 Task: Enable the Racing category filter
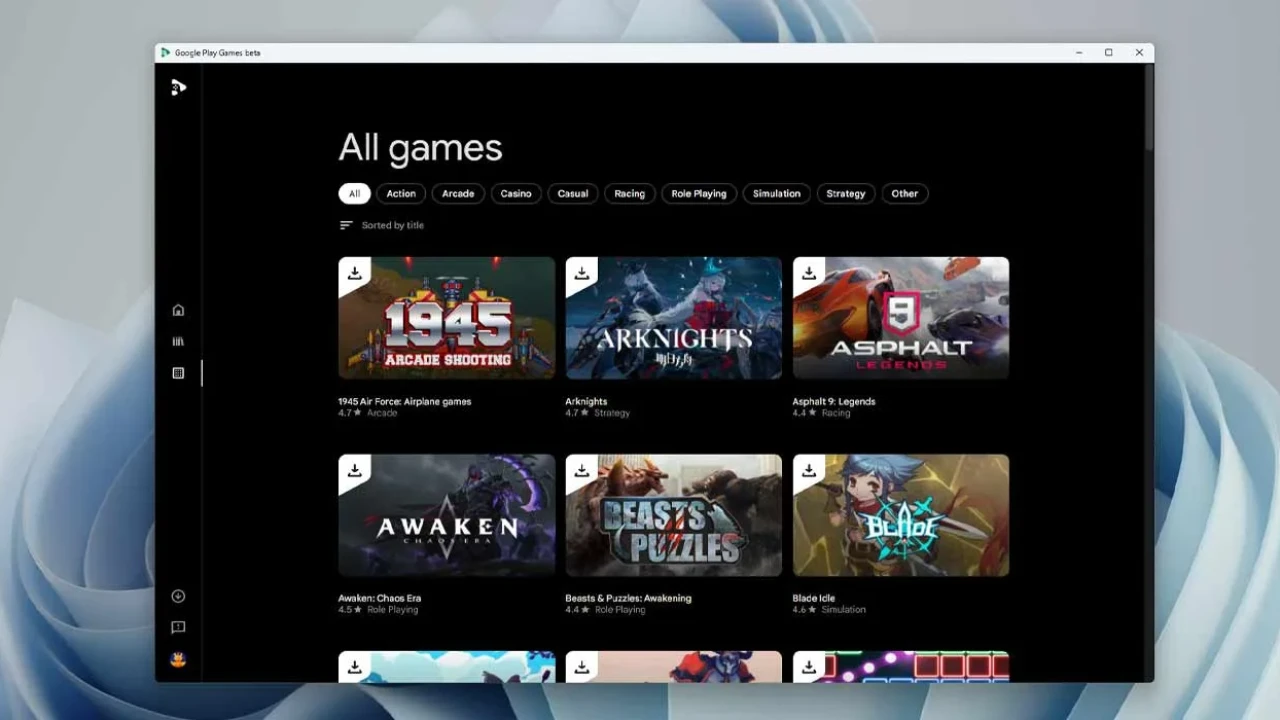pos(629,194)
